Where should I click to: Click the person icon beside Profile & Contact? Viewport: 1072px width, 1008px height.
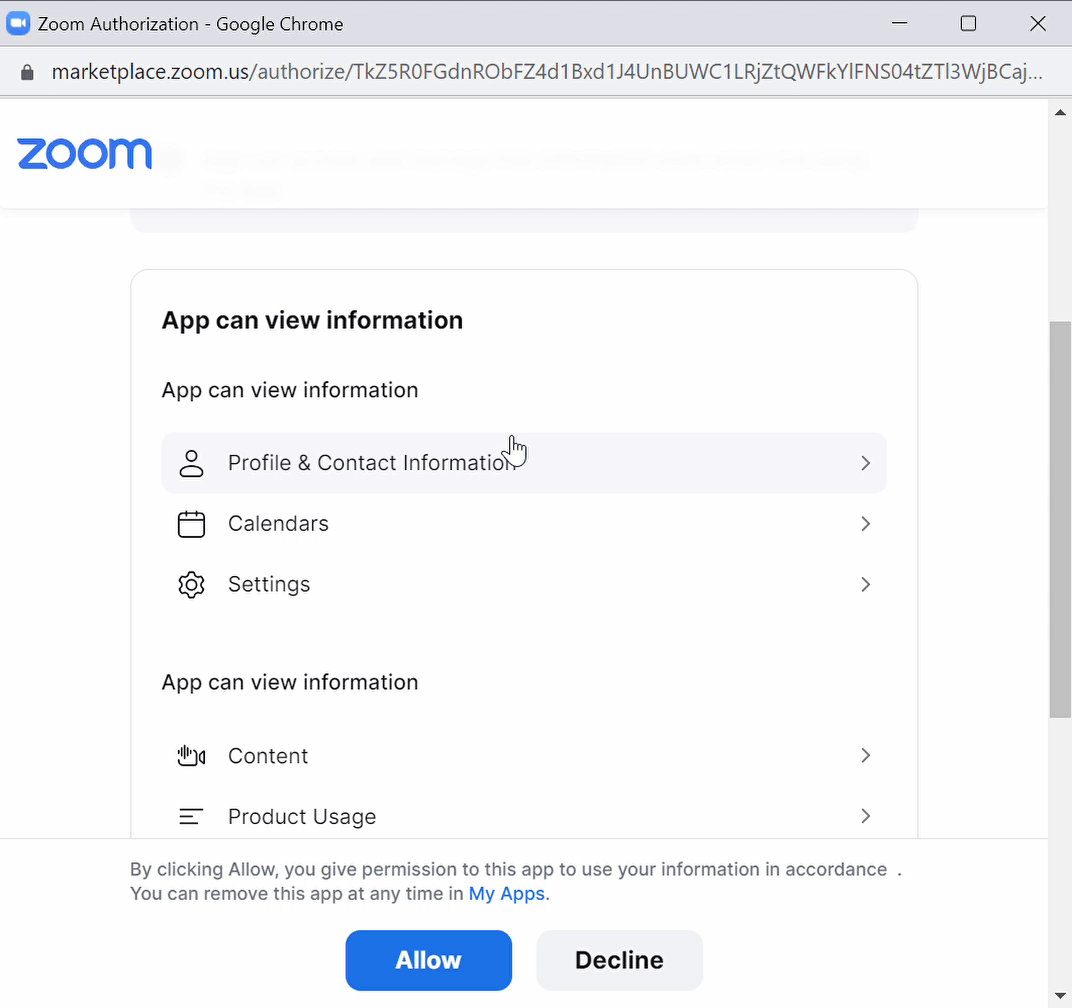[x=191, y=463]
